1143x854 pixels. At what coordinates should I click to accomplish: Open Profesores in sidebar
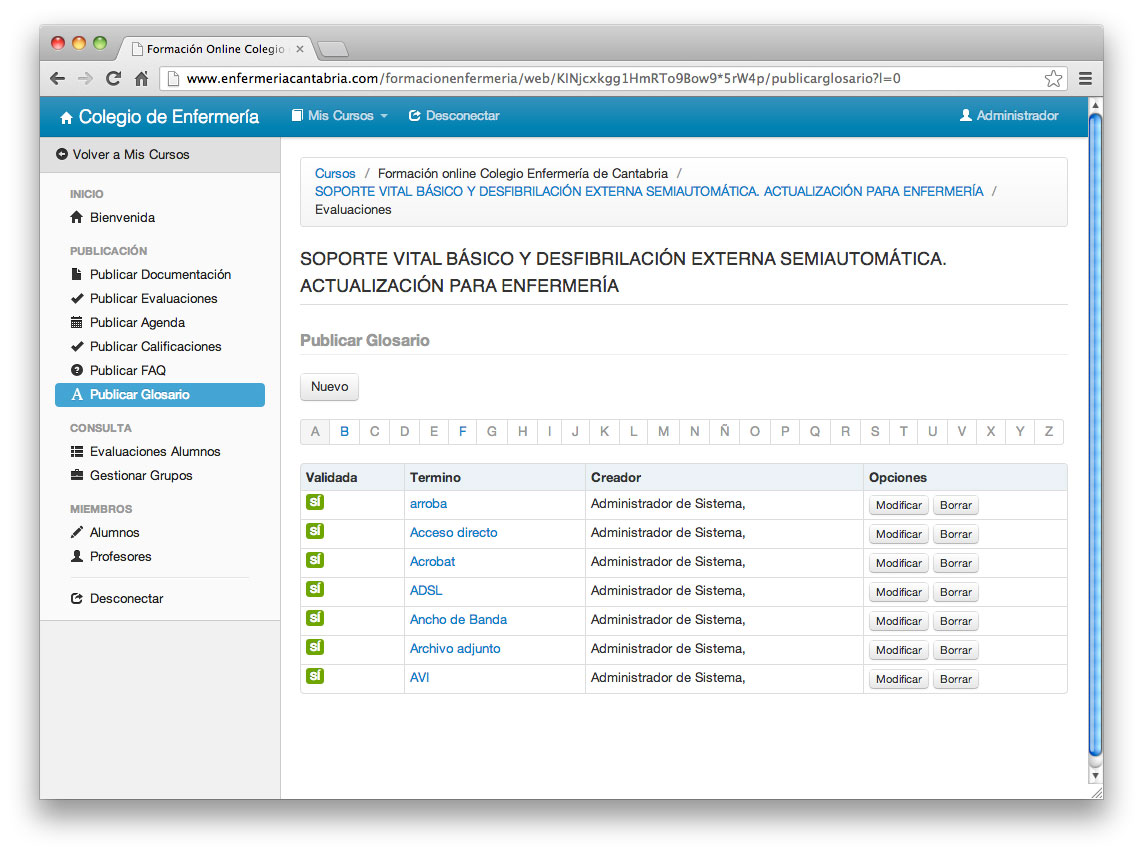(x=111, y=557)
